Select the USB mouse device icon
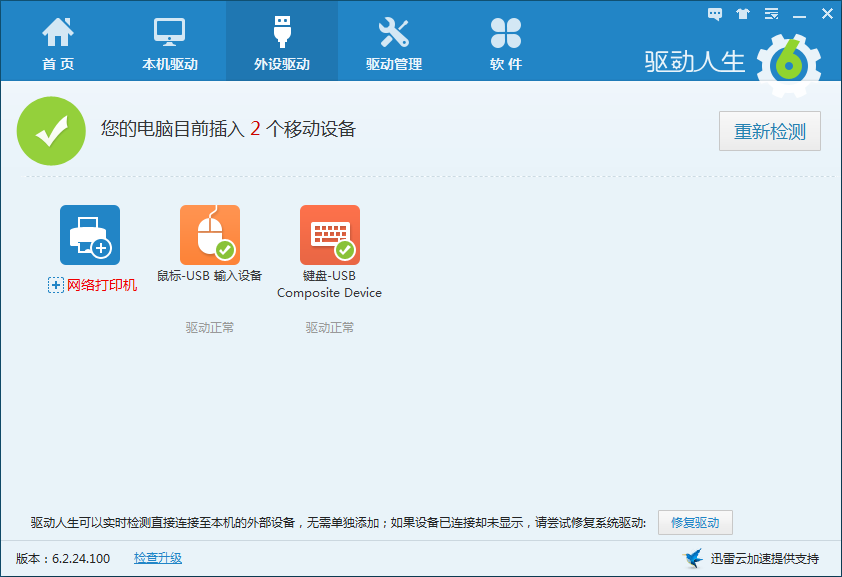 tap(210, 235)
